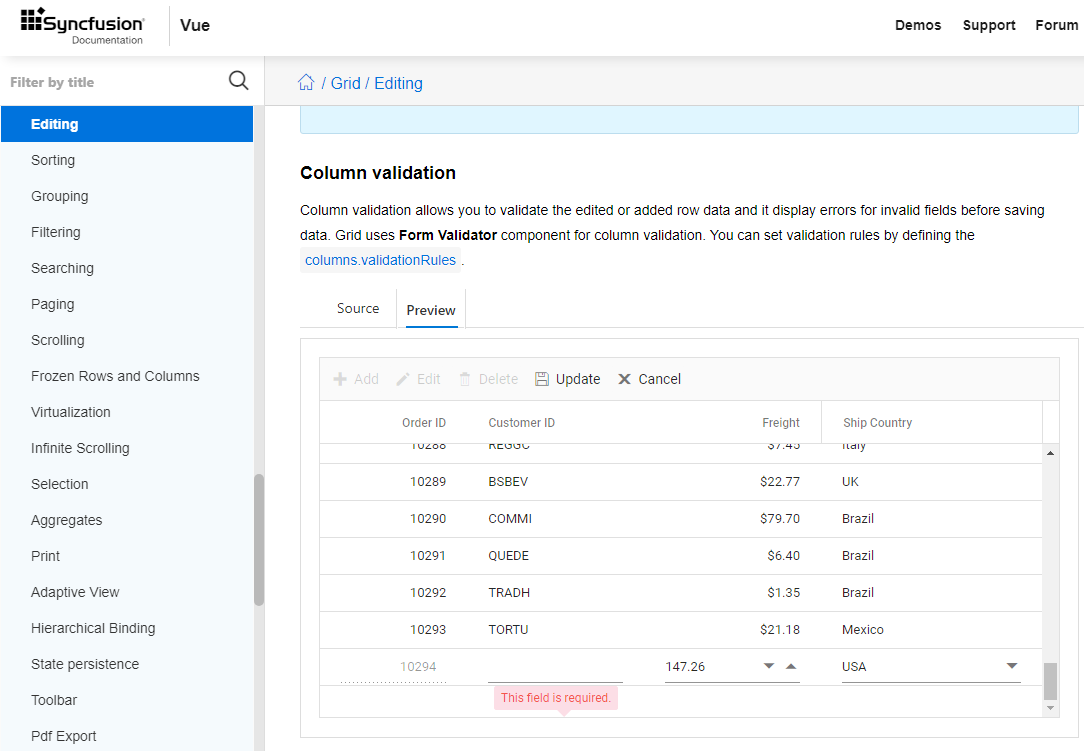Click the Delete trash toolbar button
This screenshot has width=1084, height=751.
click(489, 379)
